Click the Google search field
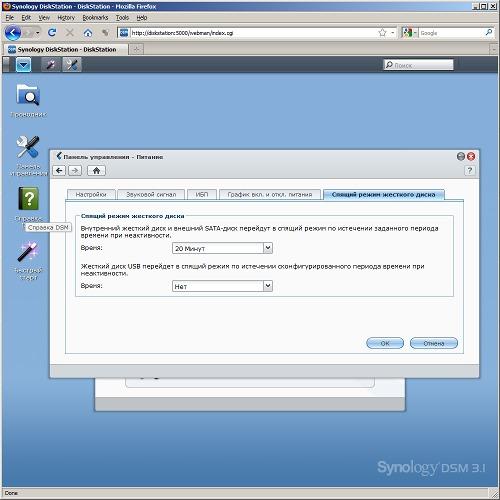The image size is (500, 500). click(452, 33)
